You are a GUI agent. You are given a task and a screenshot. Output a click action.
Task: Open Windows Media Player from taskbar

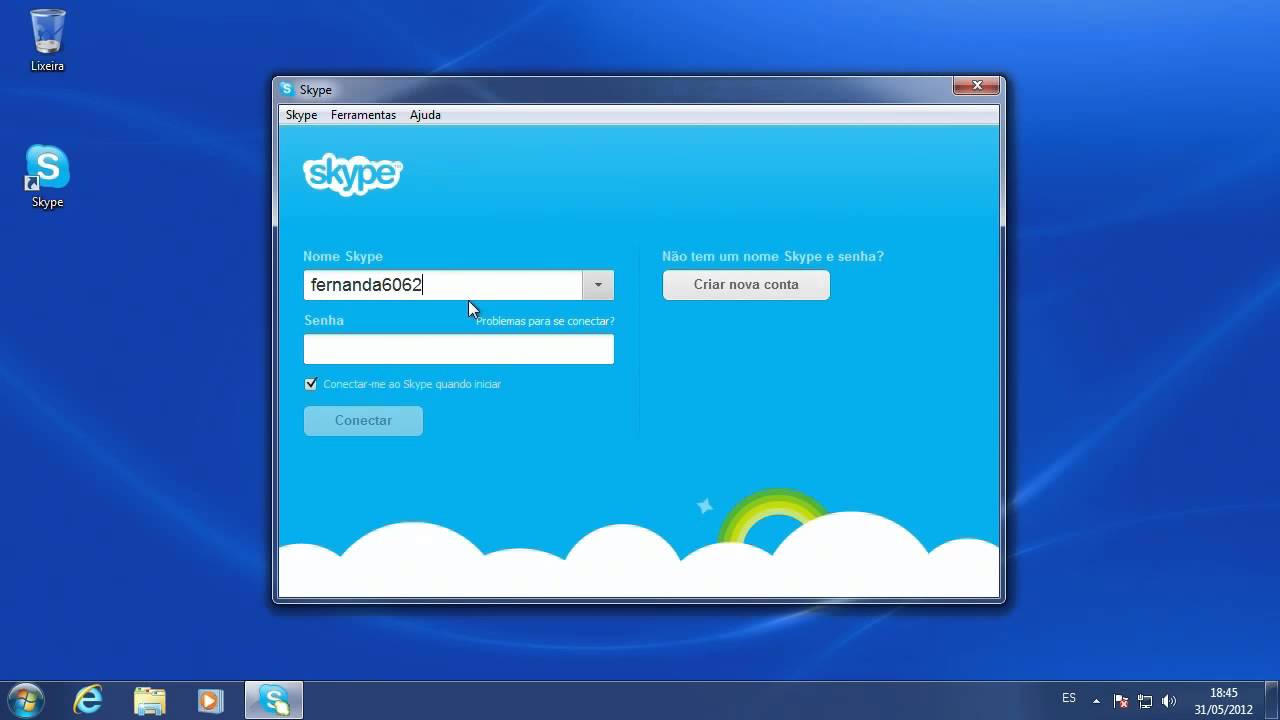(x=210, y=700)
